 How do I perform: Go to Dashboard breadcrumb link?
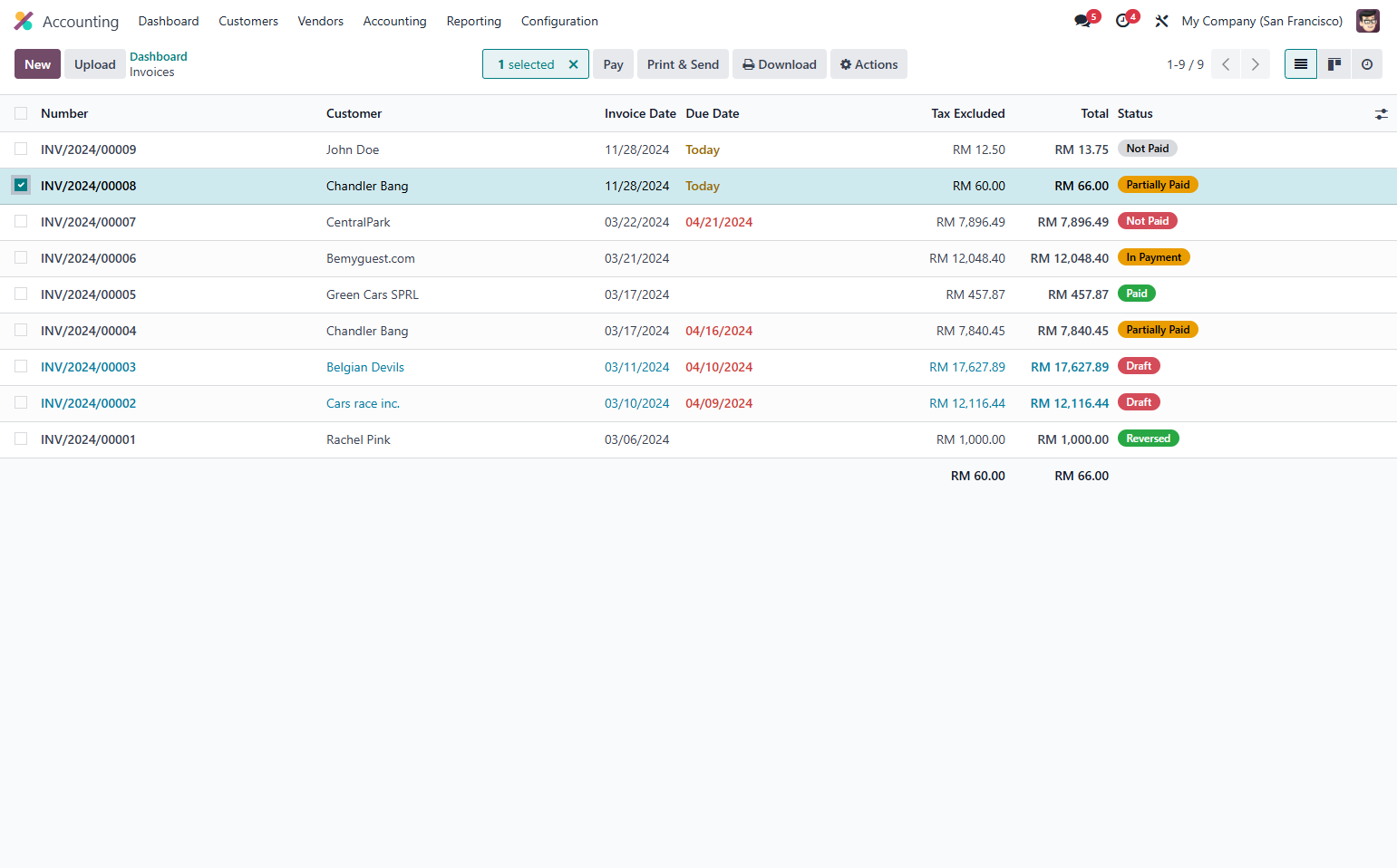click(159, 56)
